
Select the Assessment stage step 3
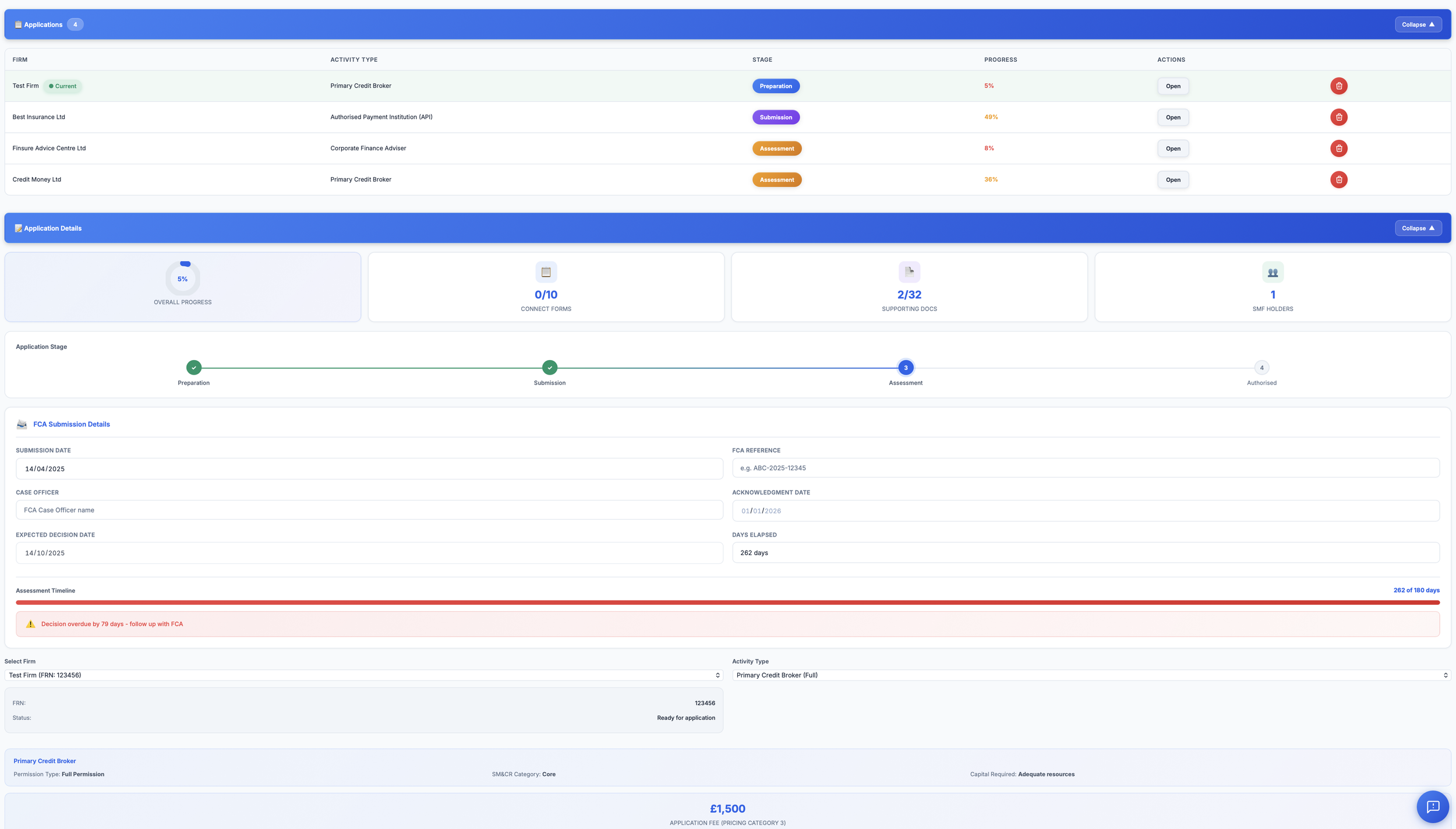pyautogui.click(x=906, y=368)
